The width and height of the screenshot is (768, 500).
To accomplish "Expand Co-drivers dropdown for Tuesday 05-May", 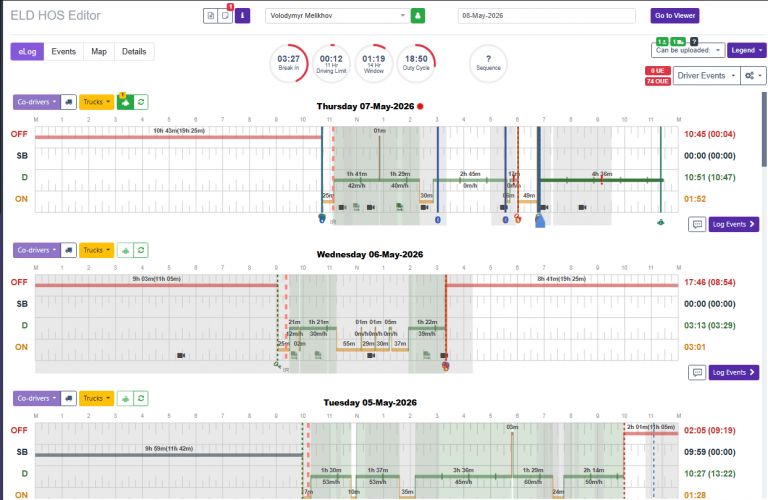I will [x=37, y=398].
